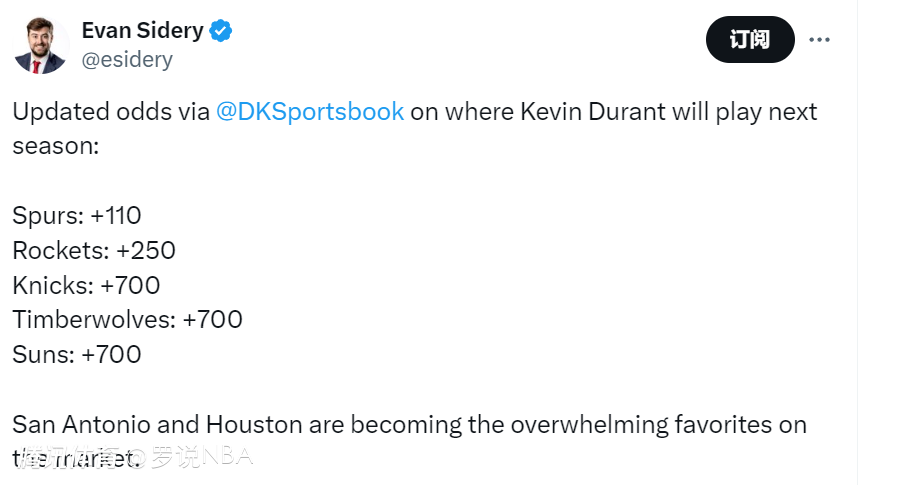Open the @DKSportsbook mention link
This screenshot has width=898, height=485.
point(310,111)
